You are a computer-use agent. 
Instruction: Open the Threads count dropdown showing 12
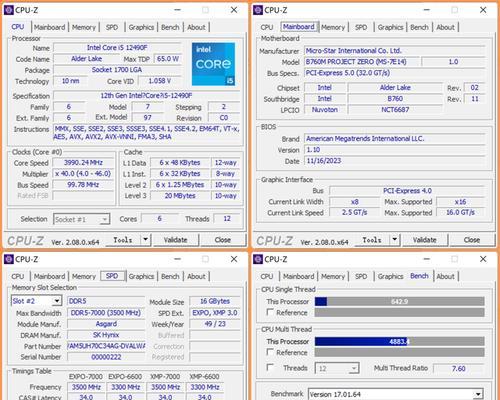(x=354, y=368)
